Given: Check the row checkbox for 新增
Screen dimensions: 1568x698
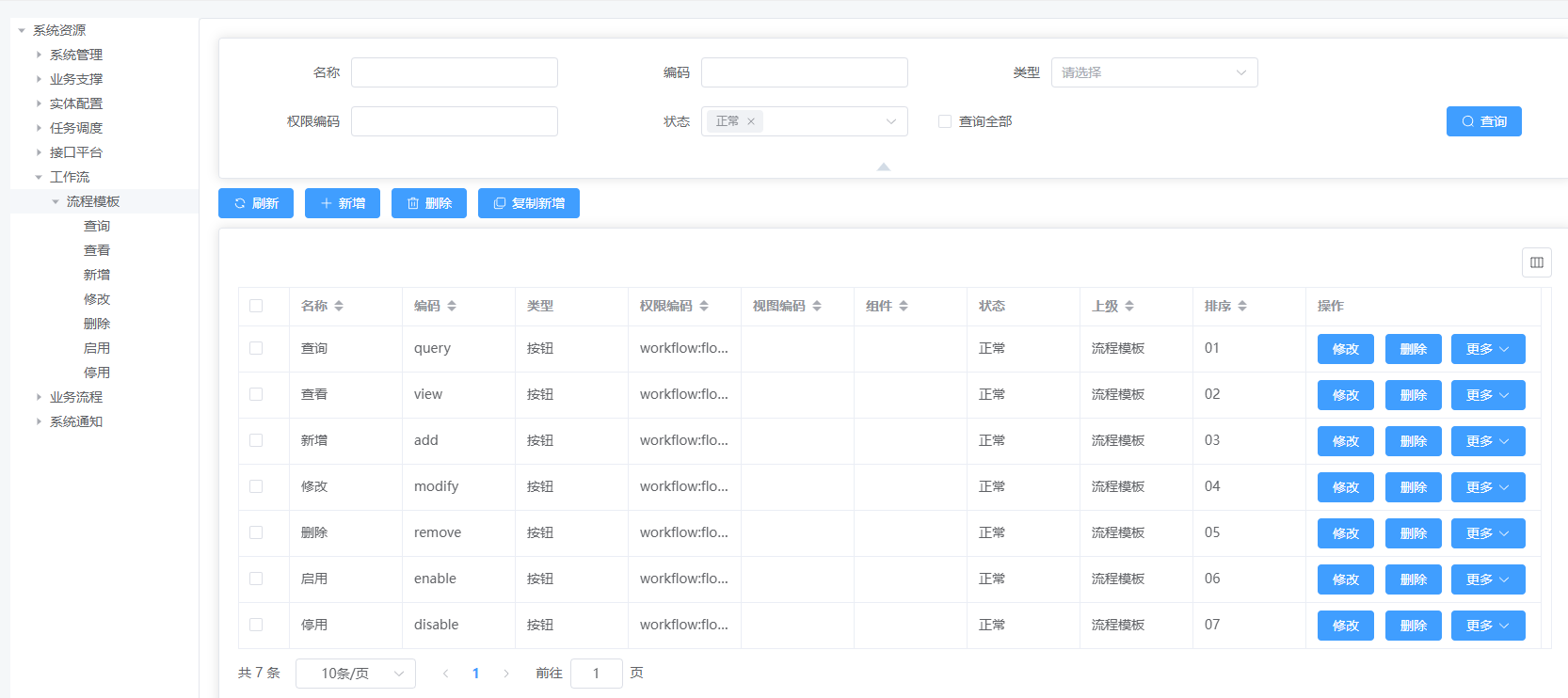Looking at the screenshot, I should [256, 440].
